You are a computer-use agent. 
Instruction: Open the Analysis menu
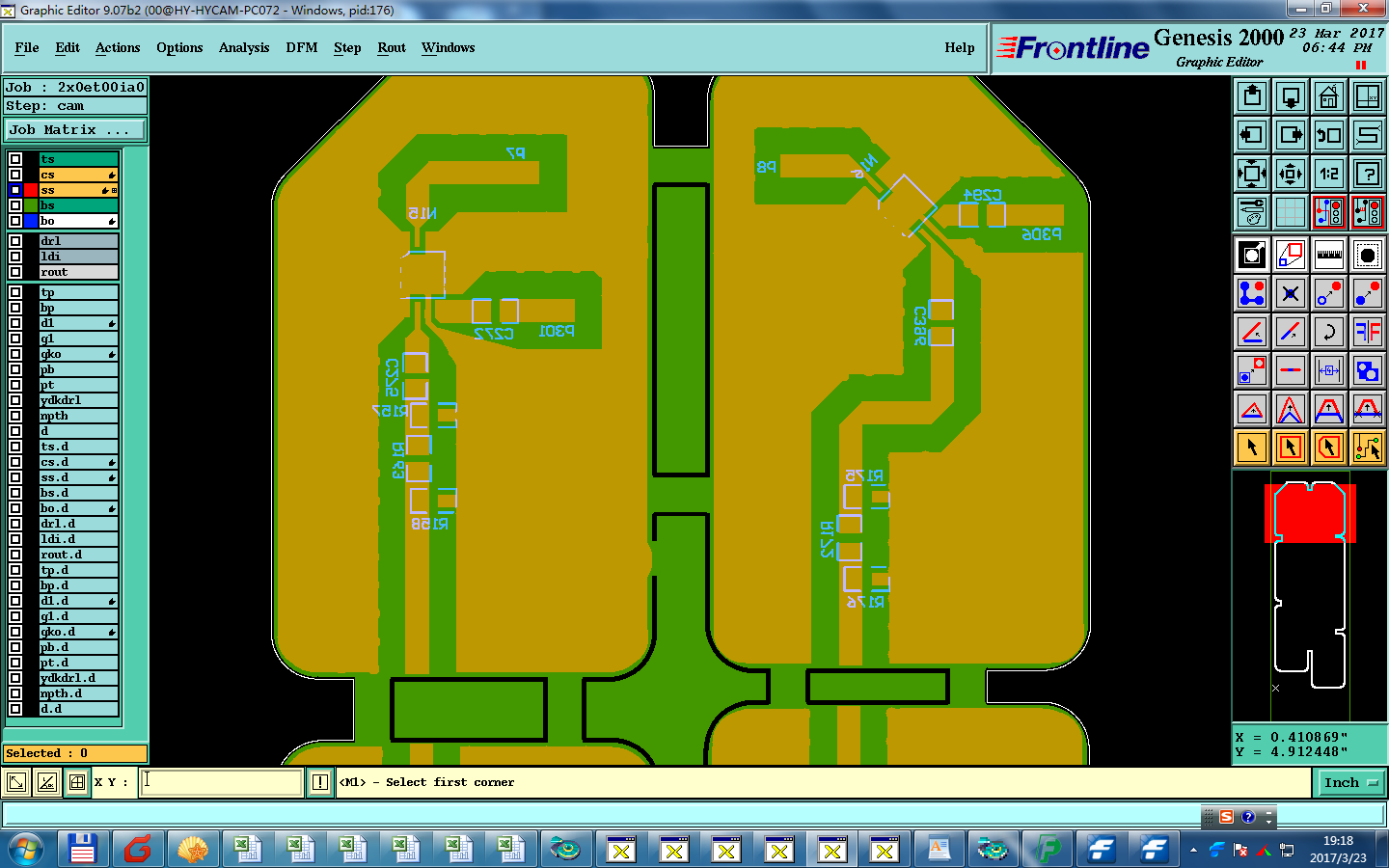click(244, 47)
